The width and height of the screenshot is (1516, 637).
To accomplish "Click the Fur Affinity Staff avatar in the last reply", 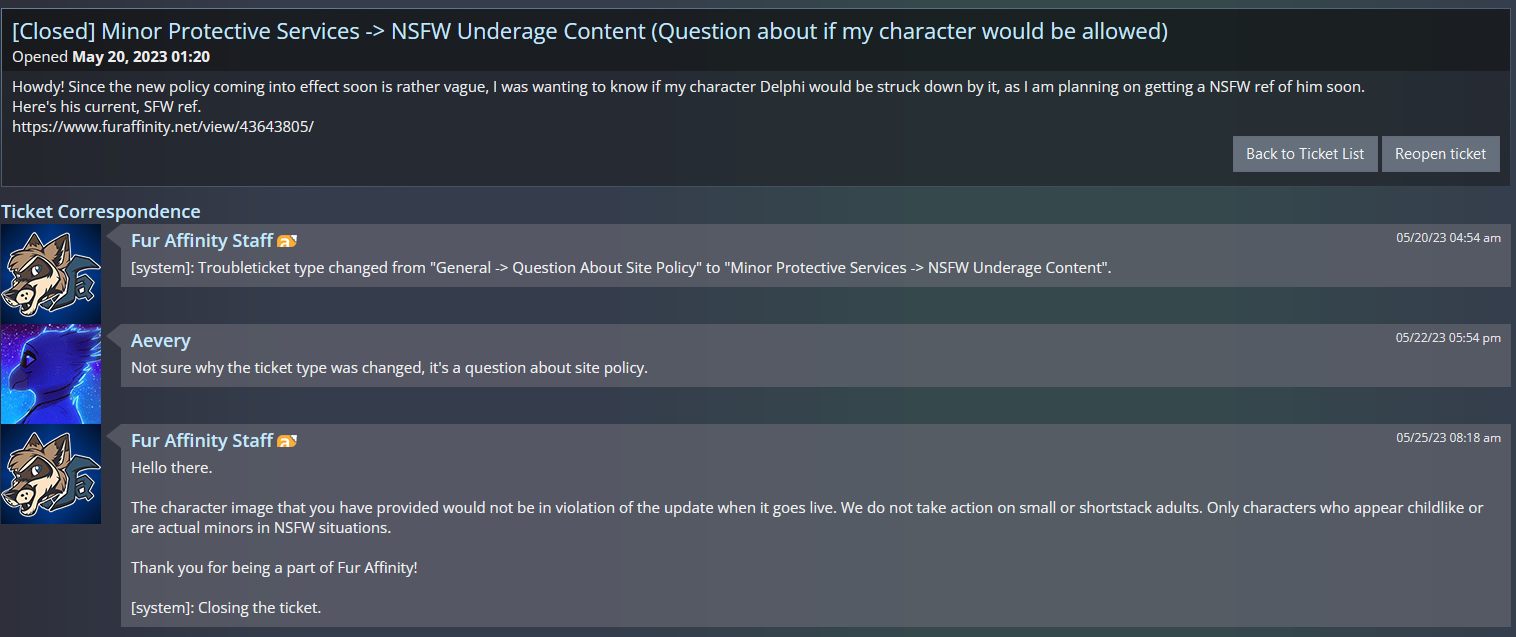I will [x=51, y=473].
